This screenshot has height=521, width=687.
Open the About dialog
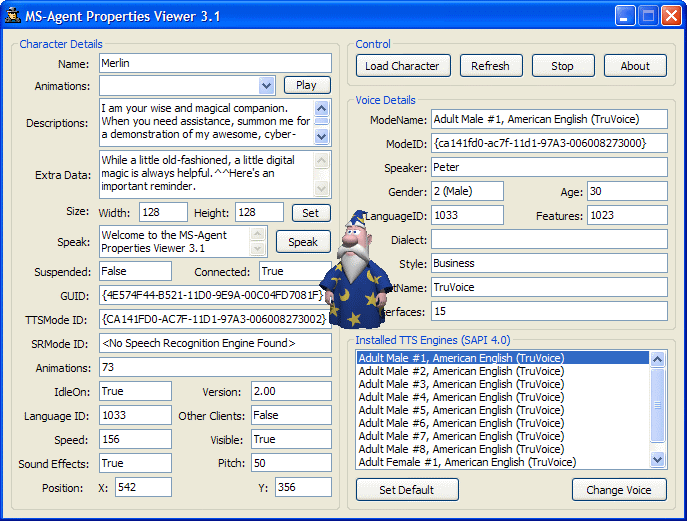[634, 66]
